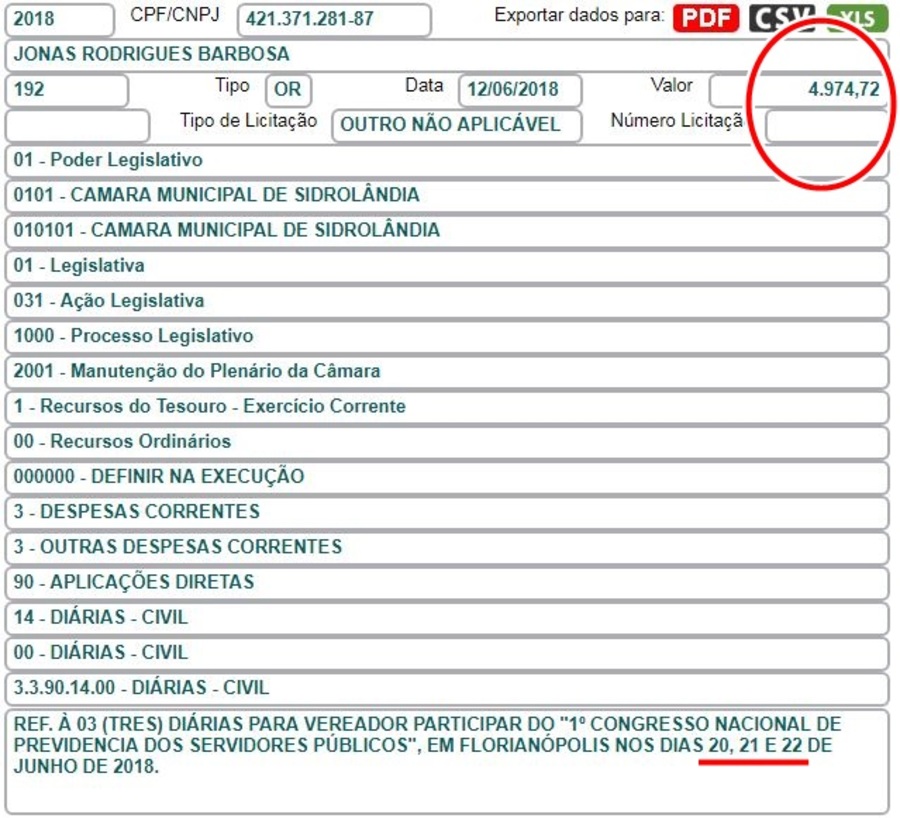The height and width of the screenshot is (818, 900).
Task: Click the Tipo field showing OR
Action: point(288,90)
